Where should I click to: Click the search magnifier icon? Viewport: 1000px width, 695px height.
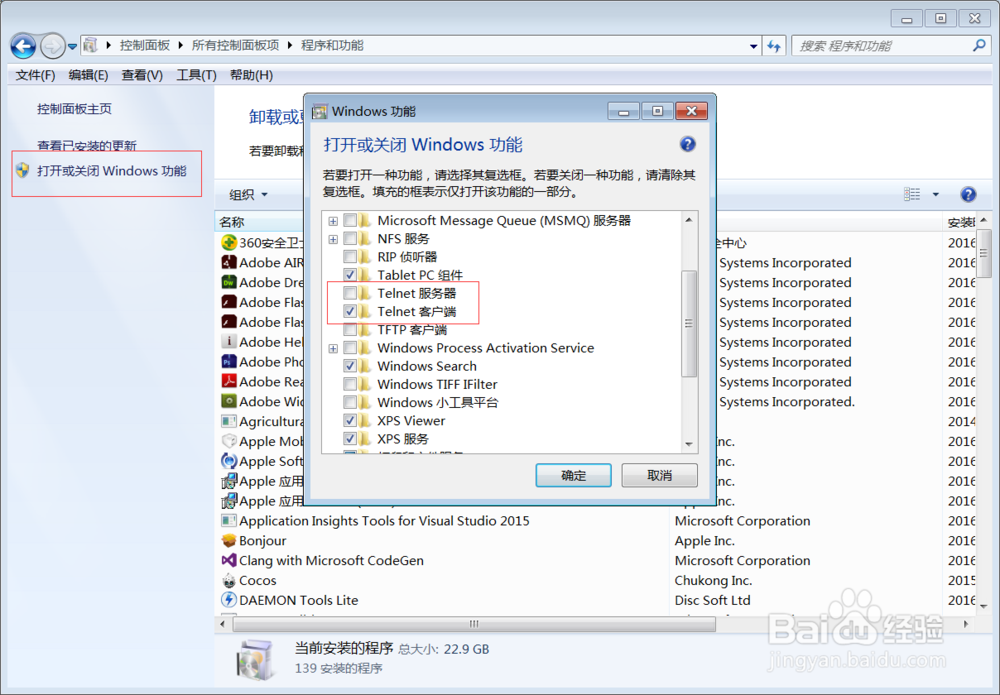click(979, 45)
